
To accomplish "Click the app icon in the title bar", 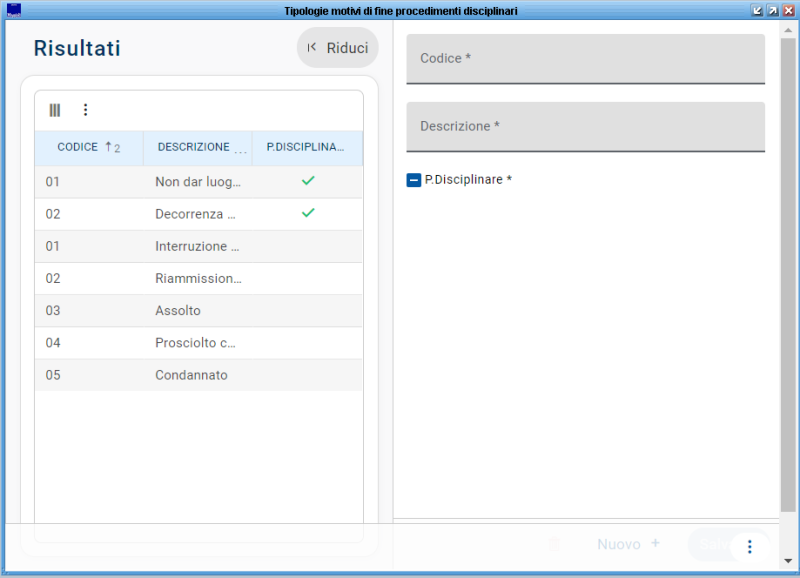I will 14,10.
